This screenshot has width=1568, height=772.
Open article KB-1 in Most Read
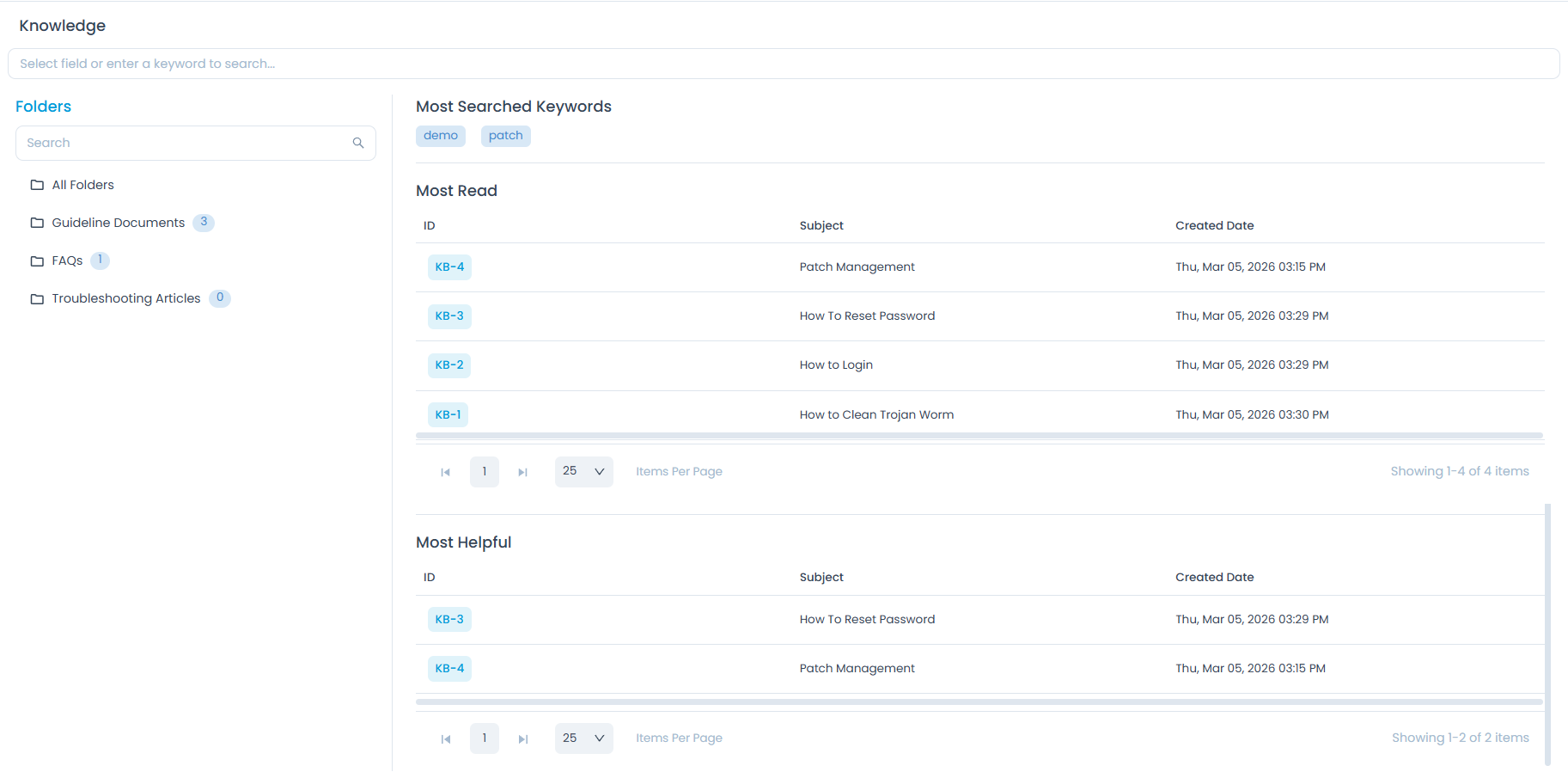coord(448,414)
